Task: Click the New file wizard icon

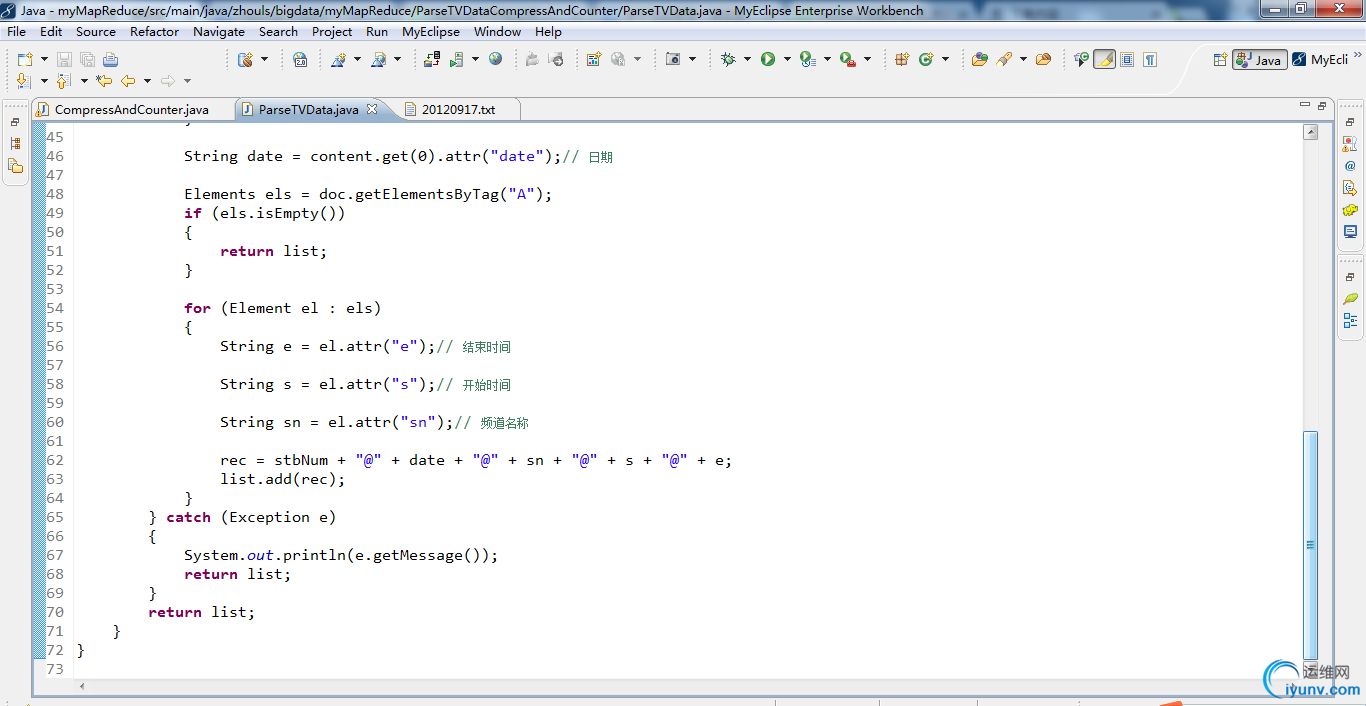Action: (x=25, y=59)
